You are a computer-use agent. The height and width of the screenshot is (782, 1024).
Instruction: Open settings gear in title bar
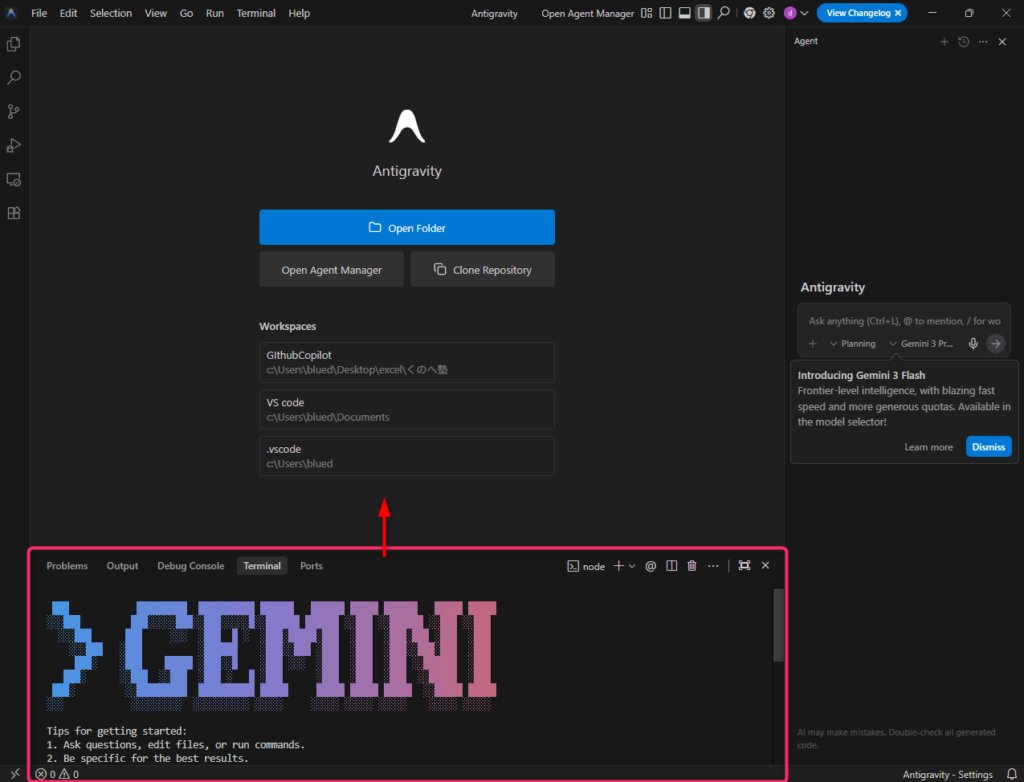coord(769,13)
